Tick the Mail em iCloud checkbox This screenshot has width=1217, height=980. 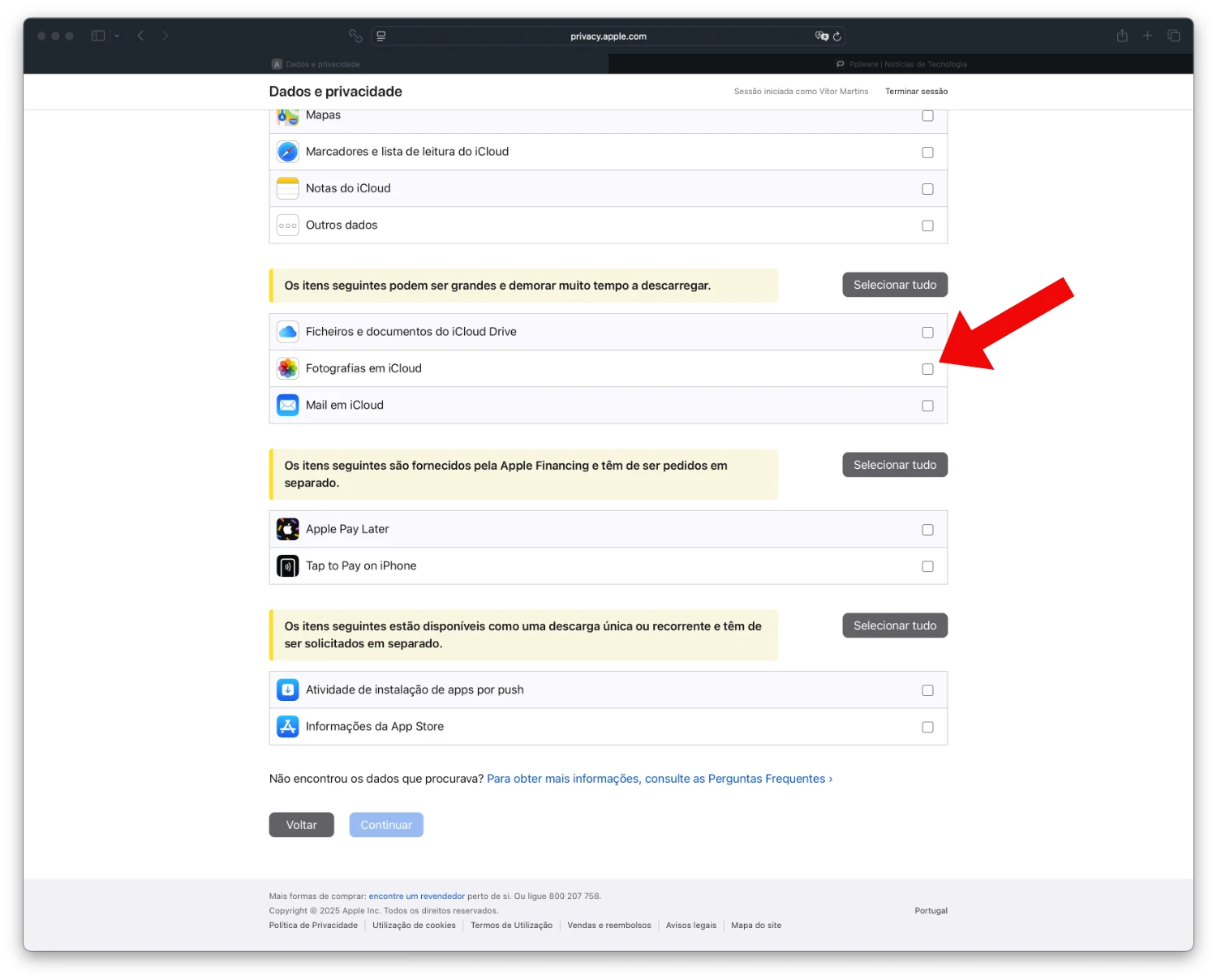(x=927, y=406)
